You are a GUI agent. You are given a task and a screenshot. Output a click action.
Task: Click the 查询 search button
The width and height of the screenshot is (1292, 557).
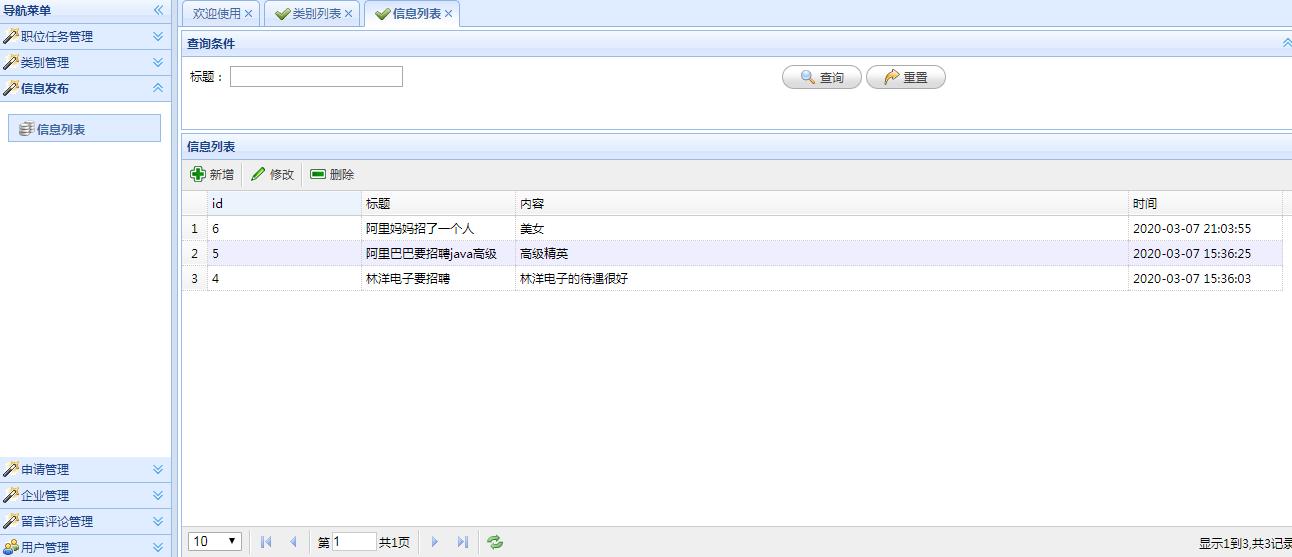pyautogui.click(x=822, y=77)
